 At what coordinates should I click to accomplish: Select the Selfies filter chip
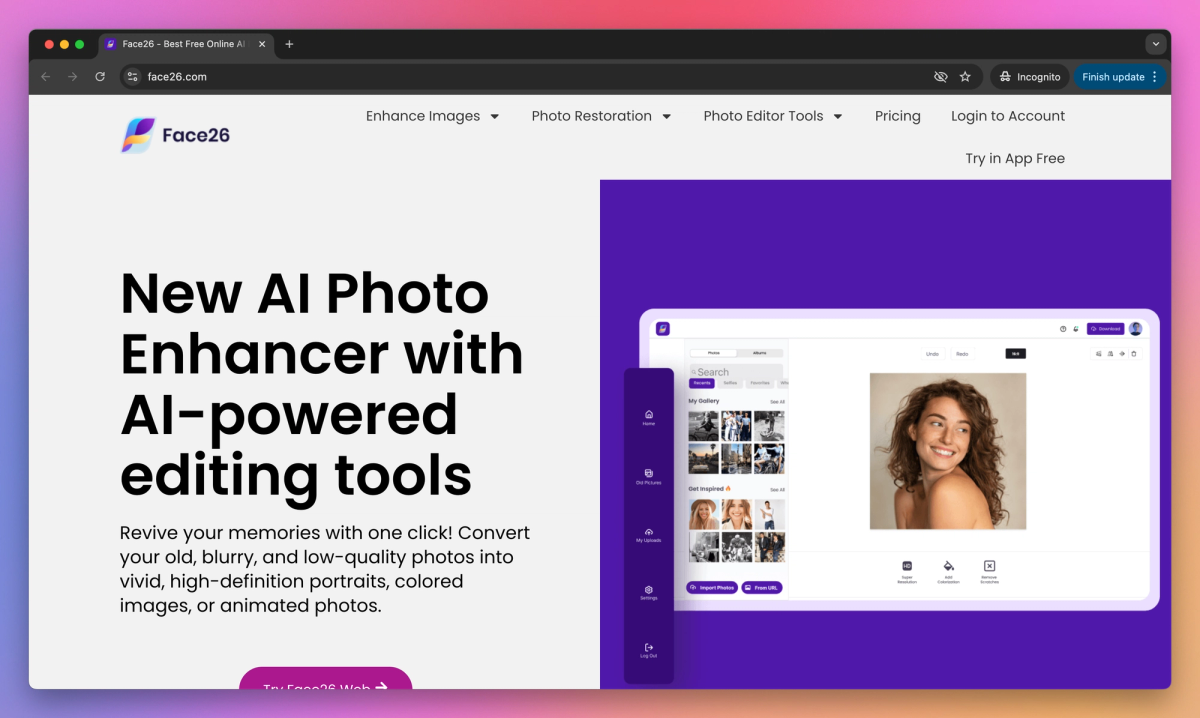tap(730, 383)
